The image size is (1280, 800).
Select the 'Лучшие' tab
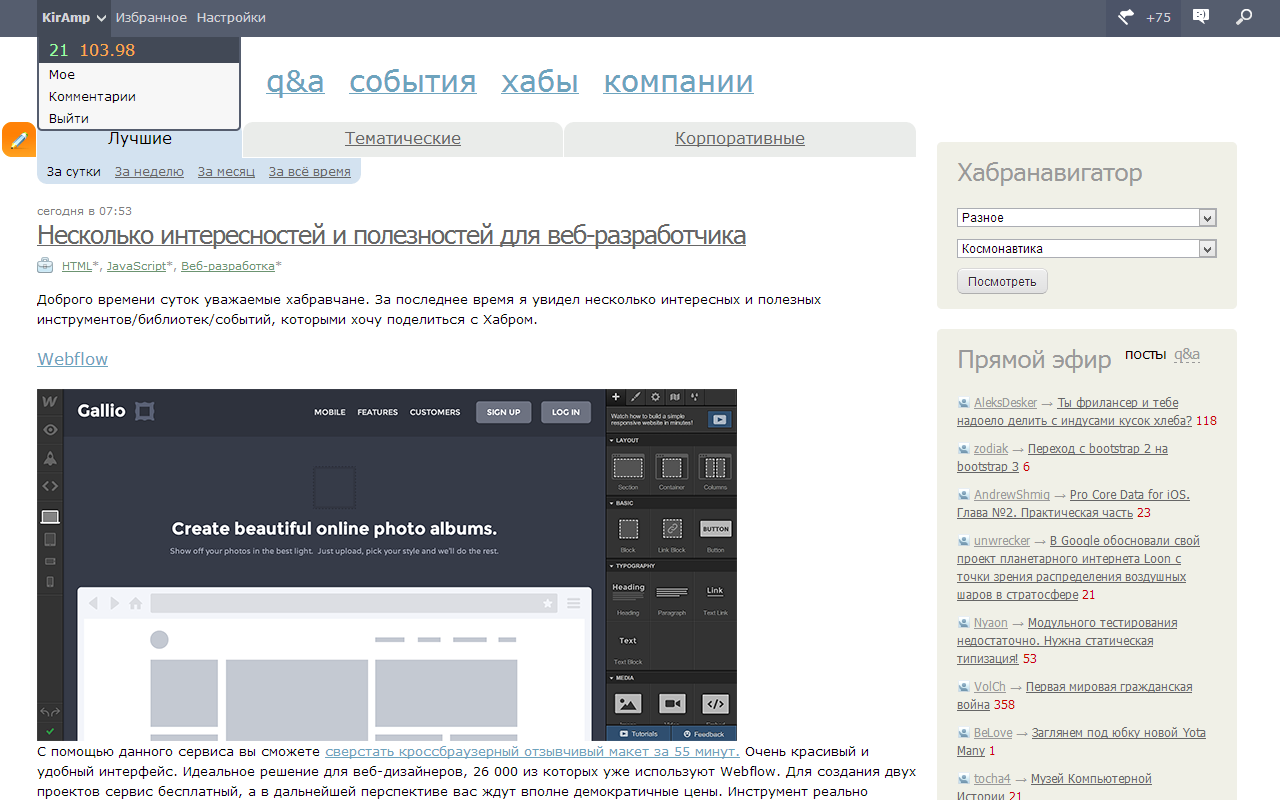140,139
